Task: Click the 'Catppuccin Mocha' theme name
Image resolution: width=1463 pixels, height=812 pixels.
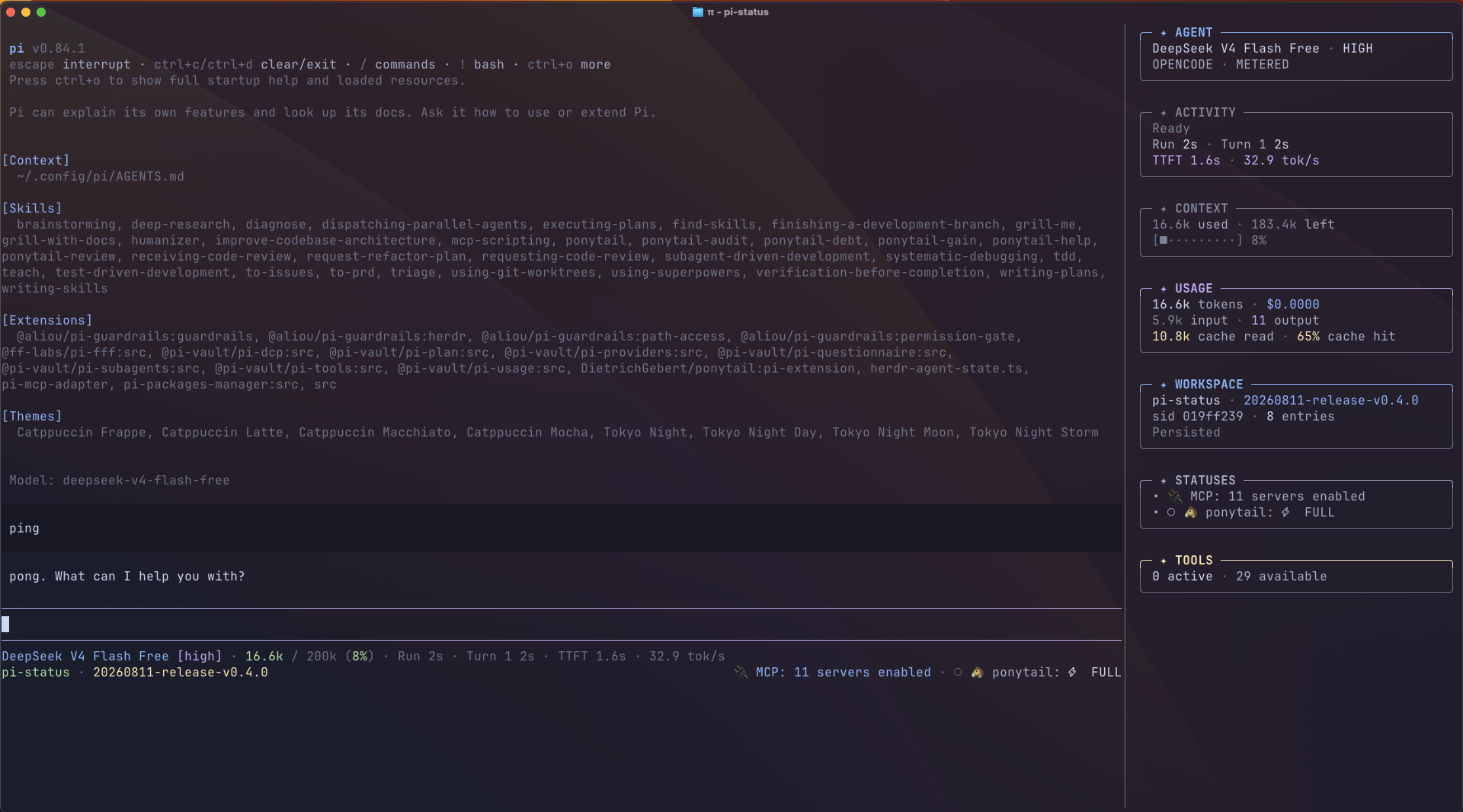Action: click(x=527, y=433)
